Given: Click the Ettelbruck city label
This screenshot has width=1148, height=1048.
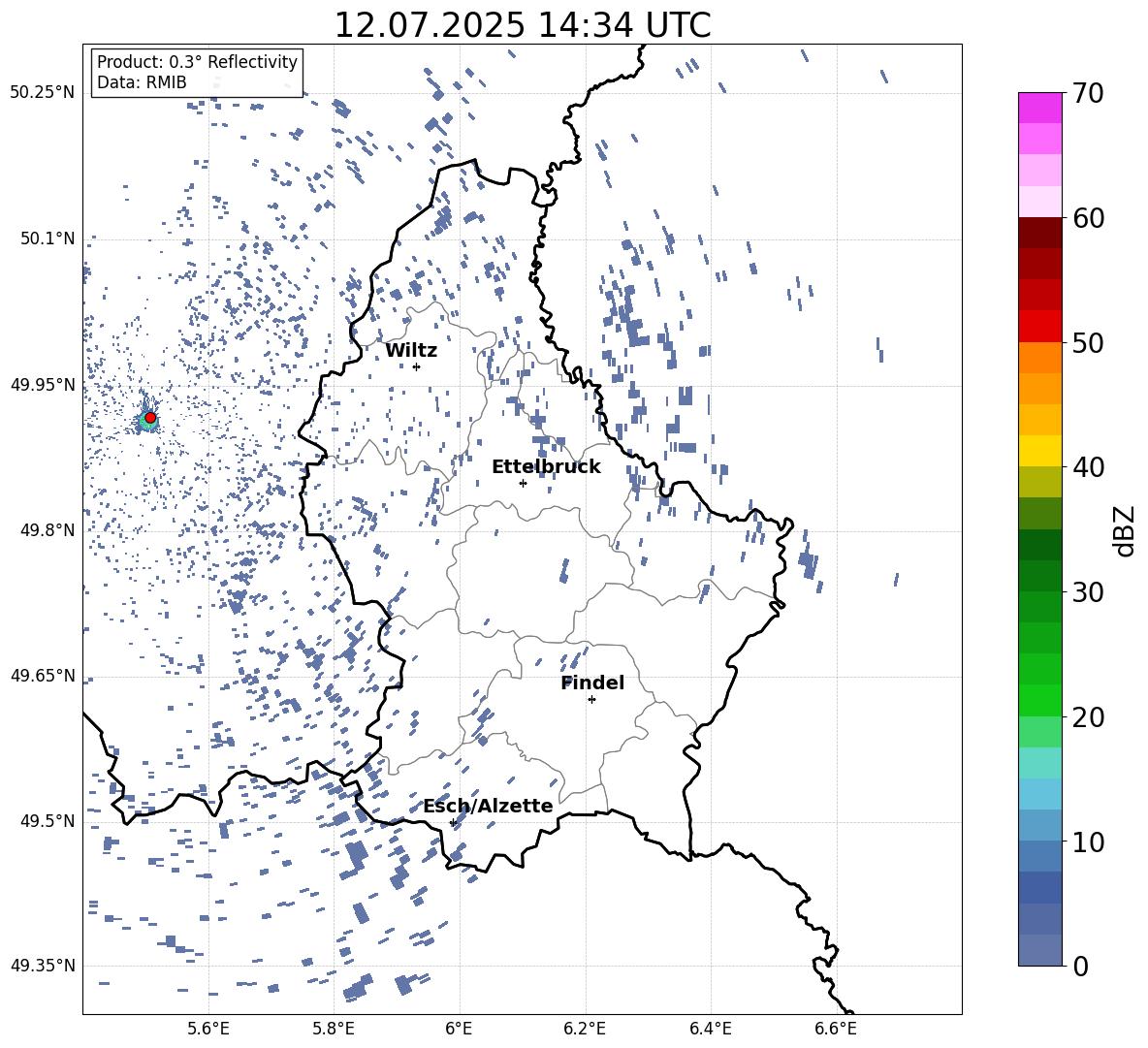Looking at the screenshot, I should 546,466.
